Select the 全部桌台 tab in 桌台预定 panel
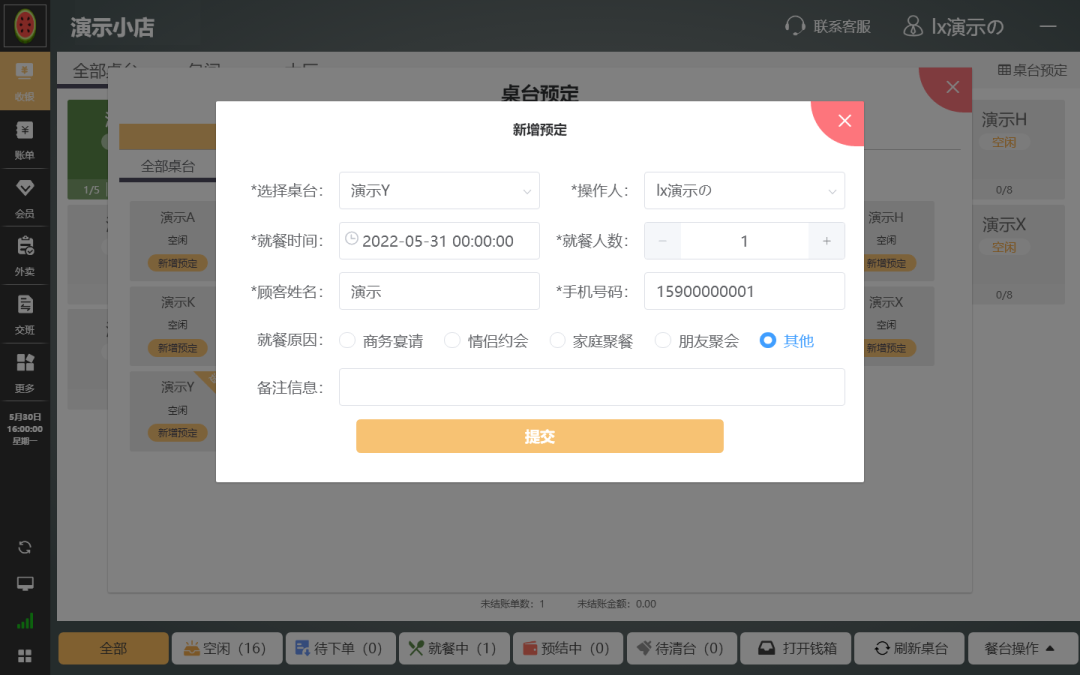Viewport: 1080px width, 675px height. (168, 166)
